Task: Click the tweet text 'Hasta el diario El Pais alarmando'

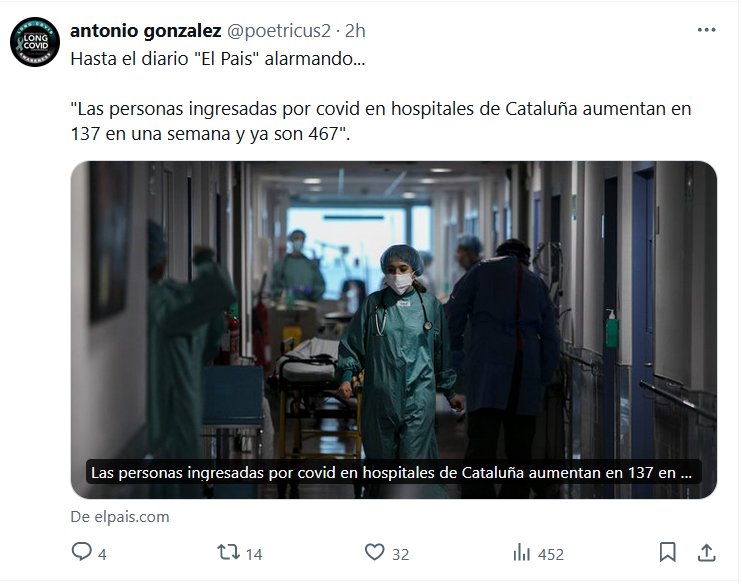Action: coord(218,59)
